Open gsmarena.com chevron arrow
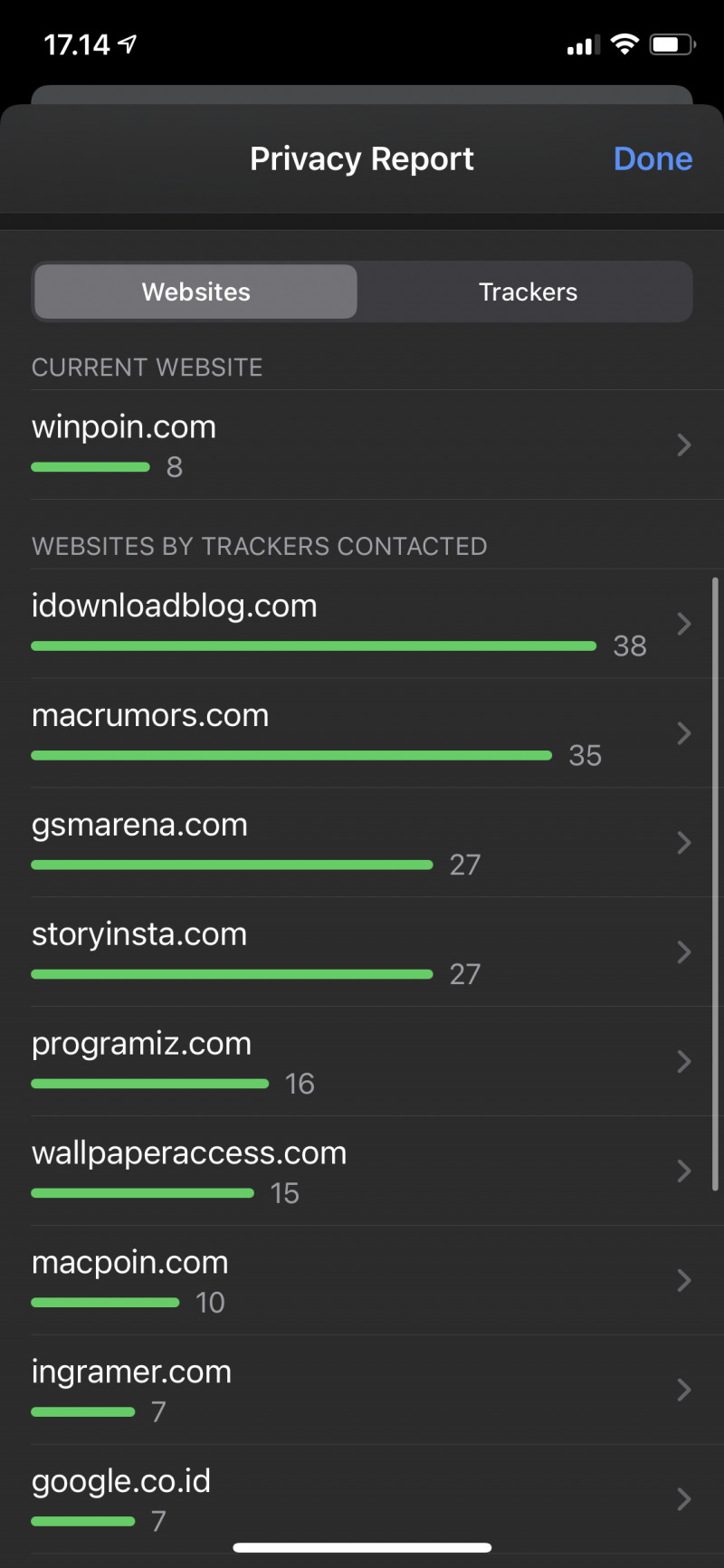The image size is (724, 1568). coord(684,843)
